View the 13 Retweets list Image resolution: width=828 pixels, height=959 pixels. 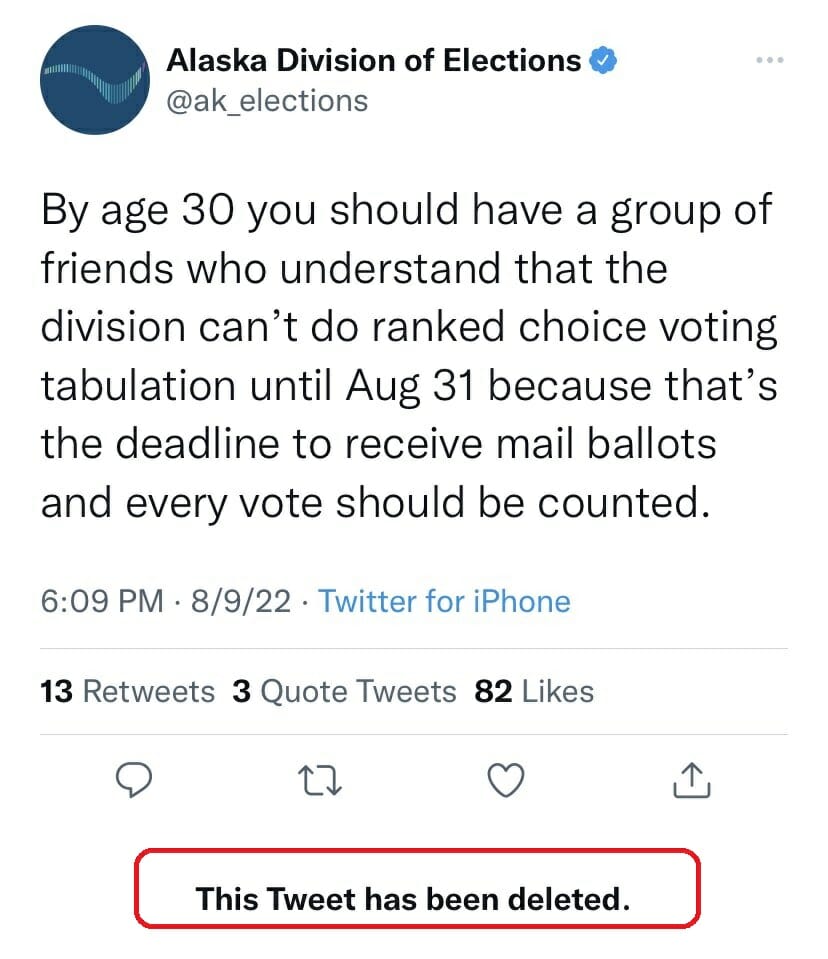tap(127, 691)
